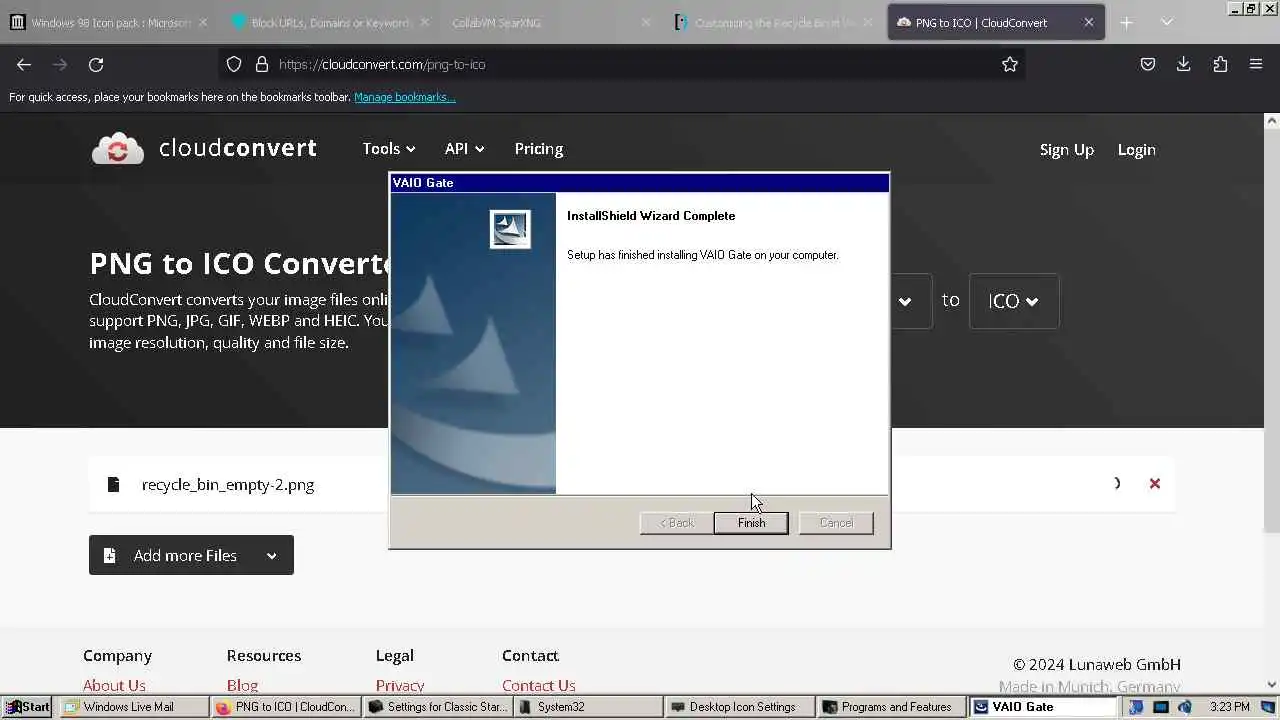Click the volume speaker tray icon
Image resolution: width=1280 pixels, height=720 pixels.
pyautogui.click(x=1185, y=707)
